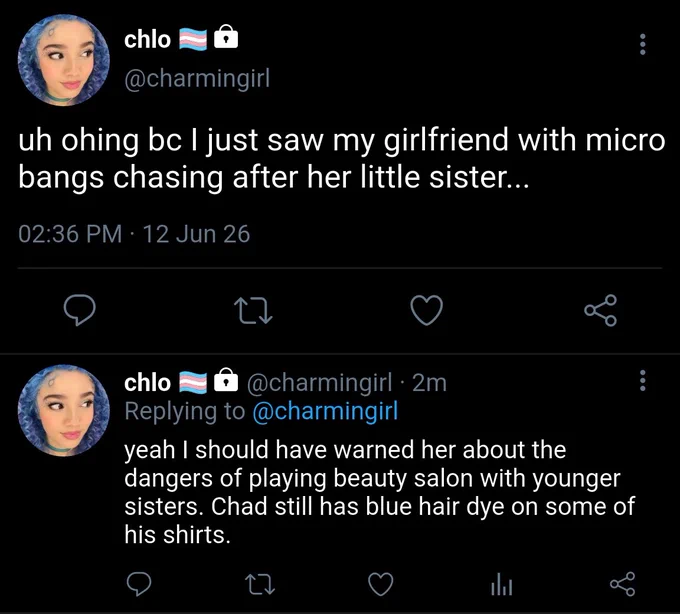Open chlo's avatar on the reply tweet
This screenshot has width=680, height=614.
point(63,410)
